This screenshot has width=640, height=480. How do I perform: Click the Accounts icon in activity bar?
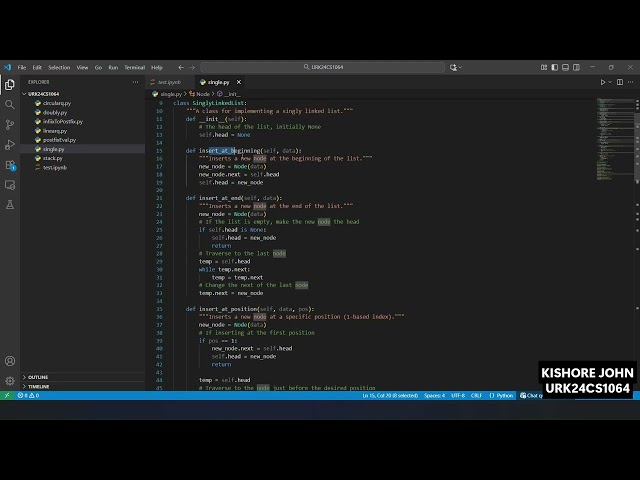[10, 361]
